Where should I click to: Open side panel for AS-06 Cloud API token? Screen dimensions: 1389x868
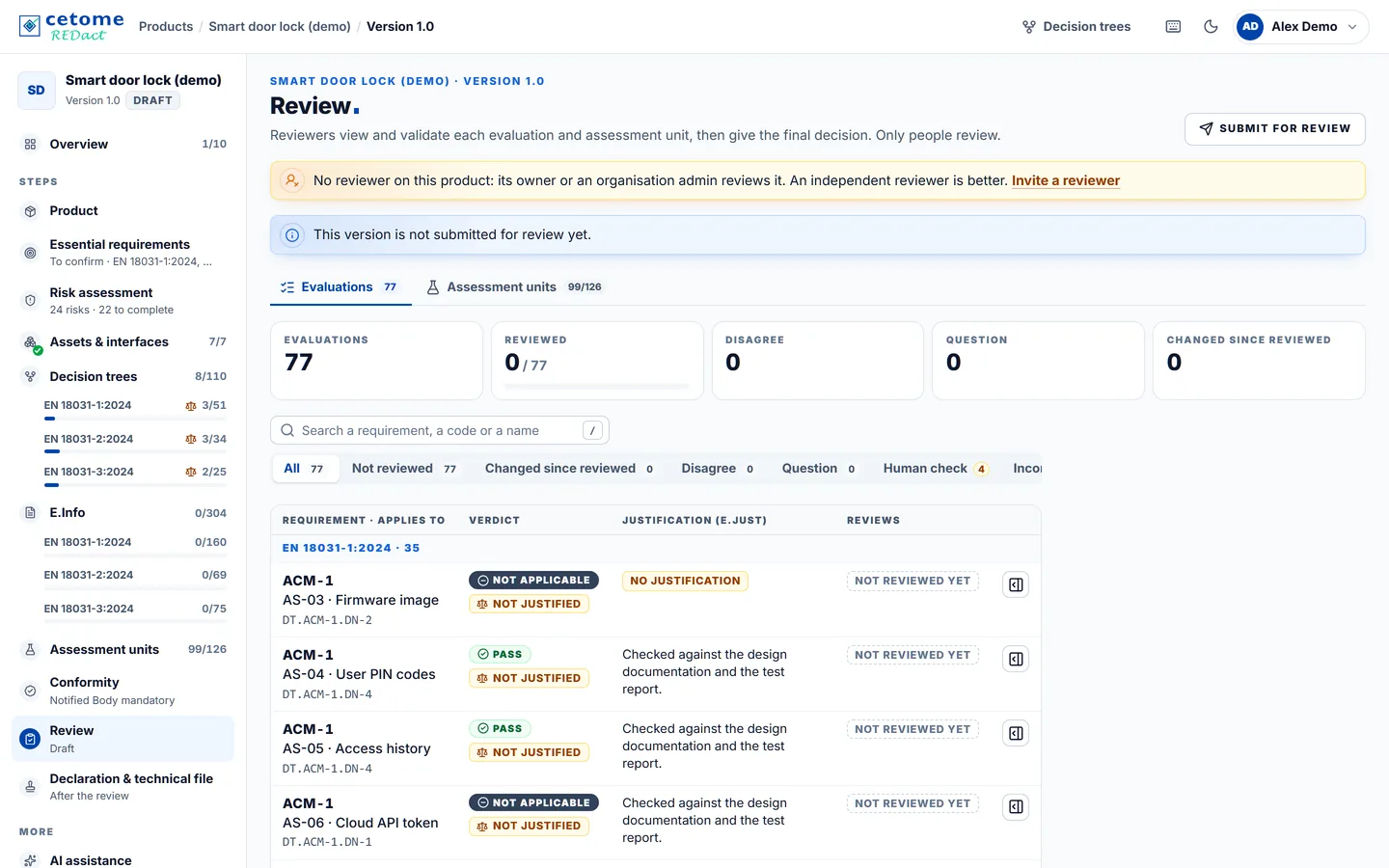coord(1016,806)
